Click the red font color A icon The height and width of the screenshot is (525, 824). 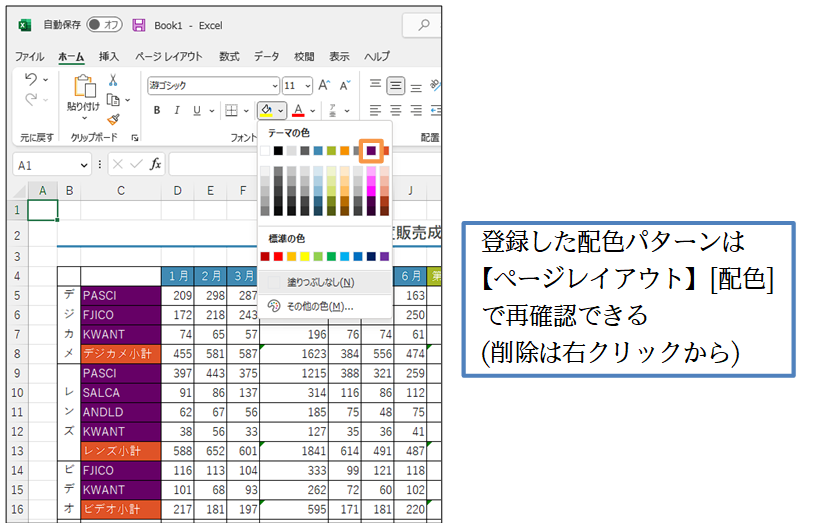pos(298,110)
